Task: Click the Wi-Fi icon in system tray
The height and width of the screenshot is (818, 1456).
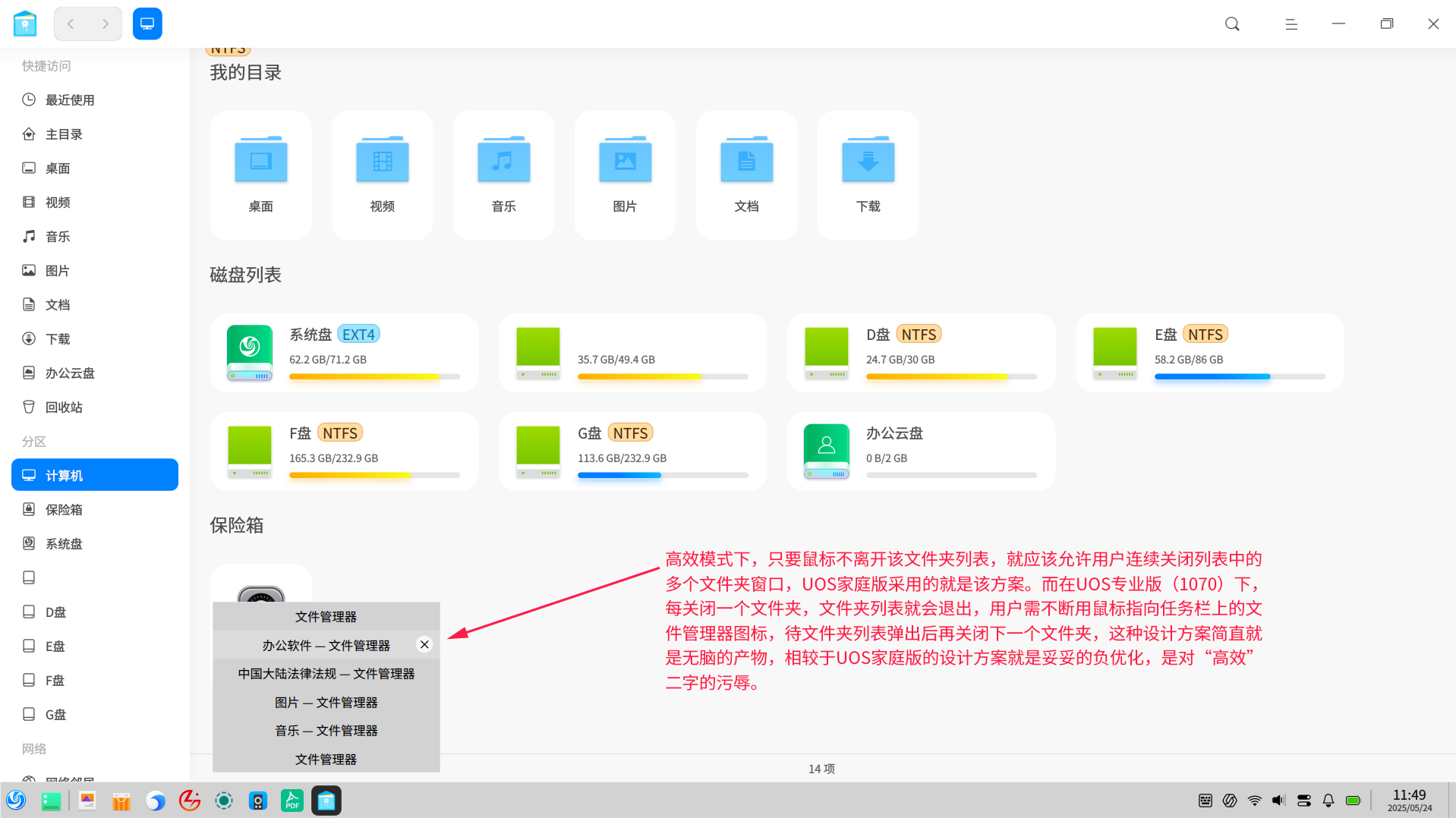Action: [1254, 801]
